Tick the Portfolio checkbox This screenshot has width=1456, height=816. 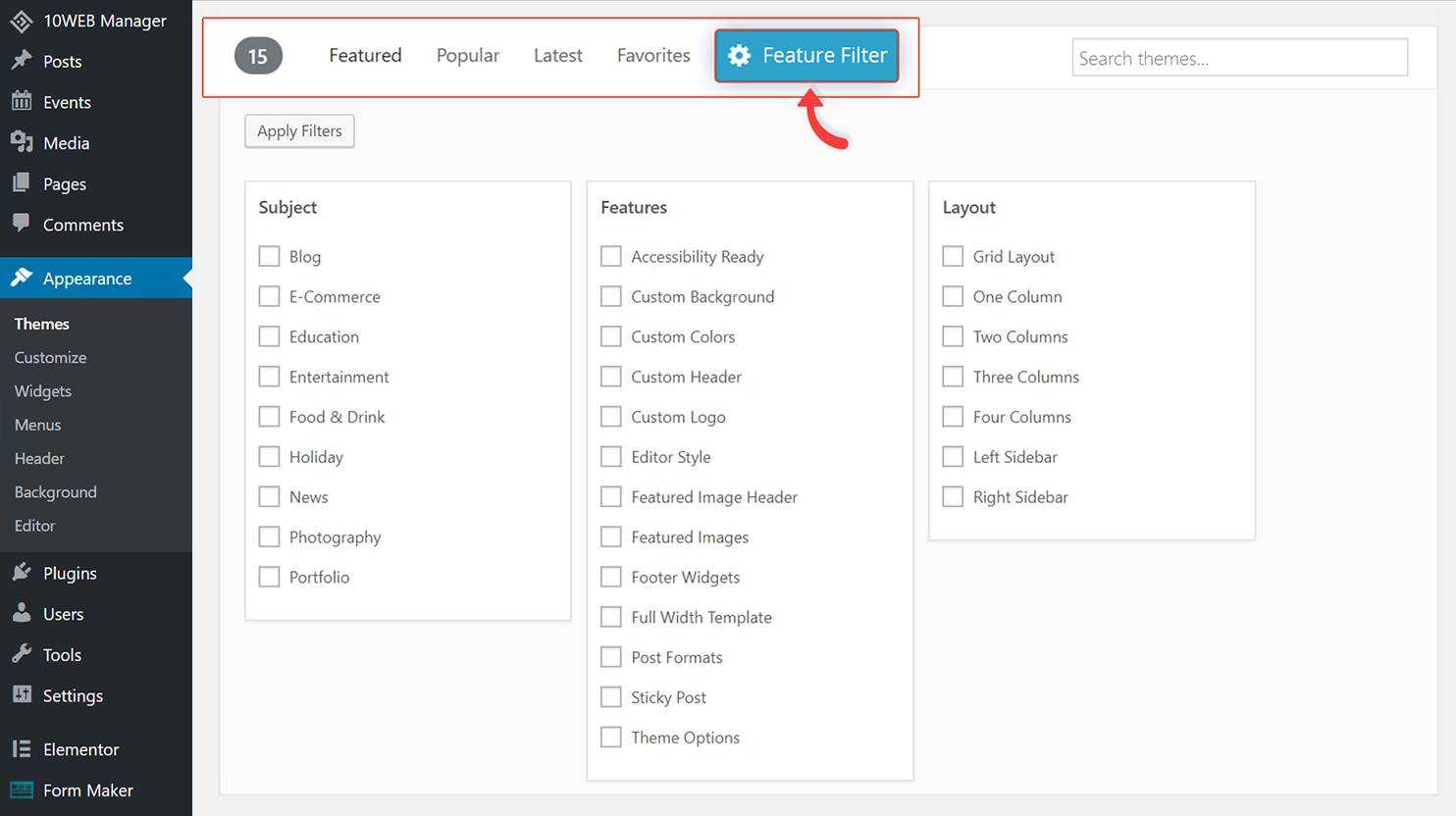[269, 578]
